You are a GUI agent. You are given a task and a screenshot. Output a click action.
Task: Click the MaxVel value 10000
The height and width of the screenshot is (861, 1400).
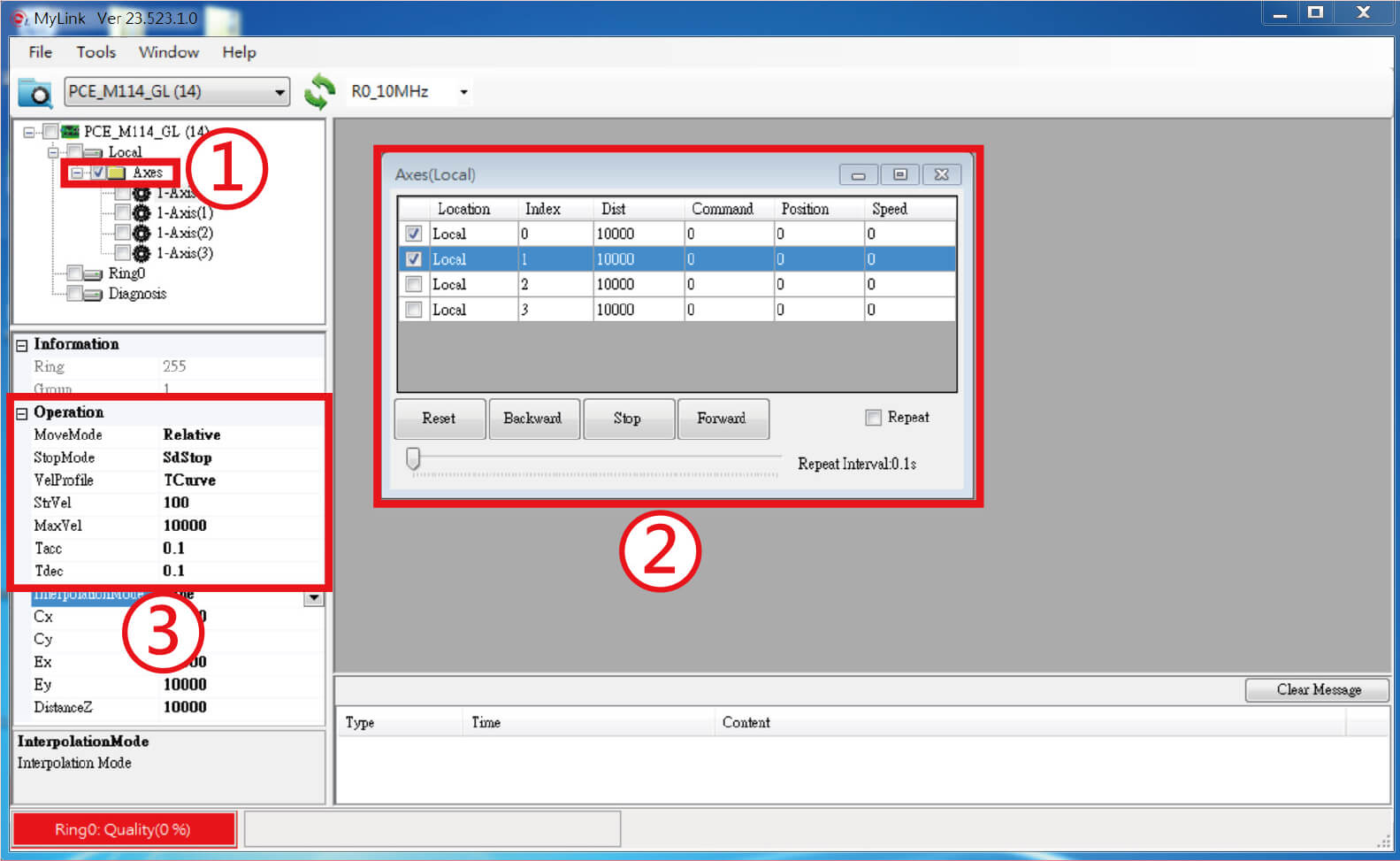point(185,526)
